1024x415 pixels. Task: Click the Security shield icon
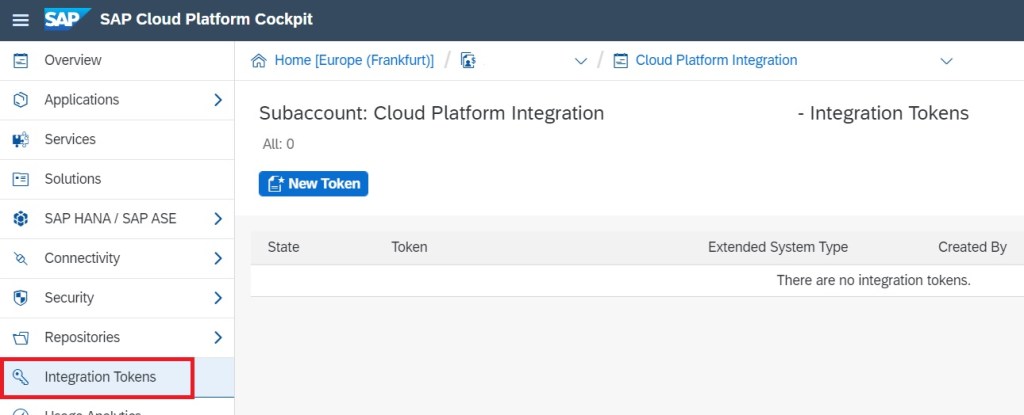(20, 298)
